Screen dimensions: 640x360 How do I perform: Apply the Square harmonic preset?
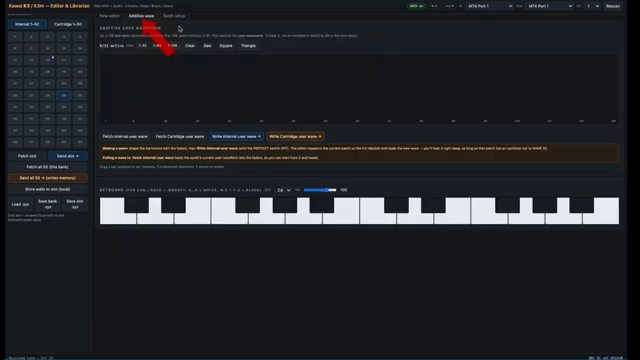(226, 46)
